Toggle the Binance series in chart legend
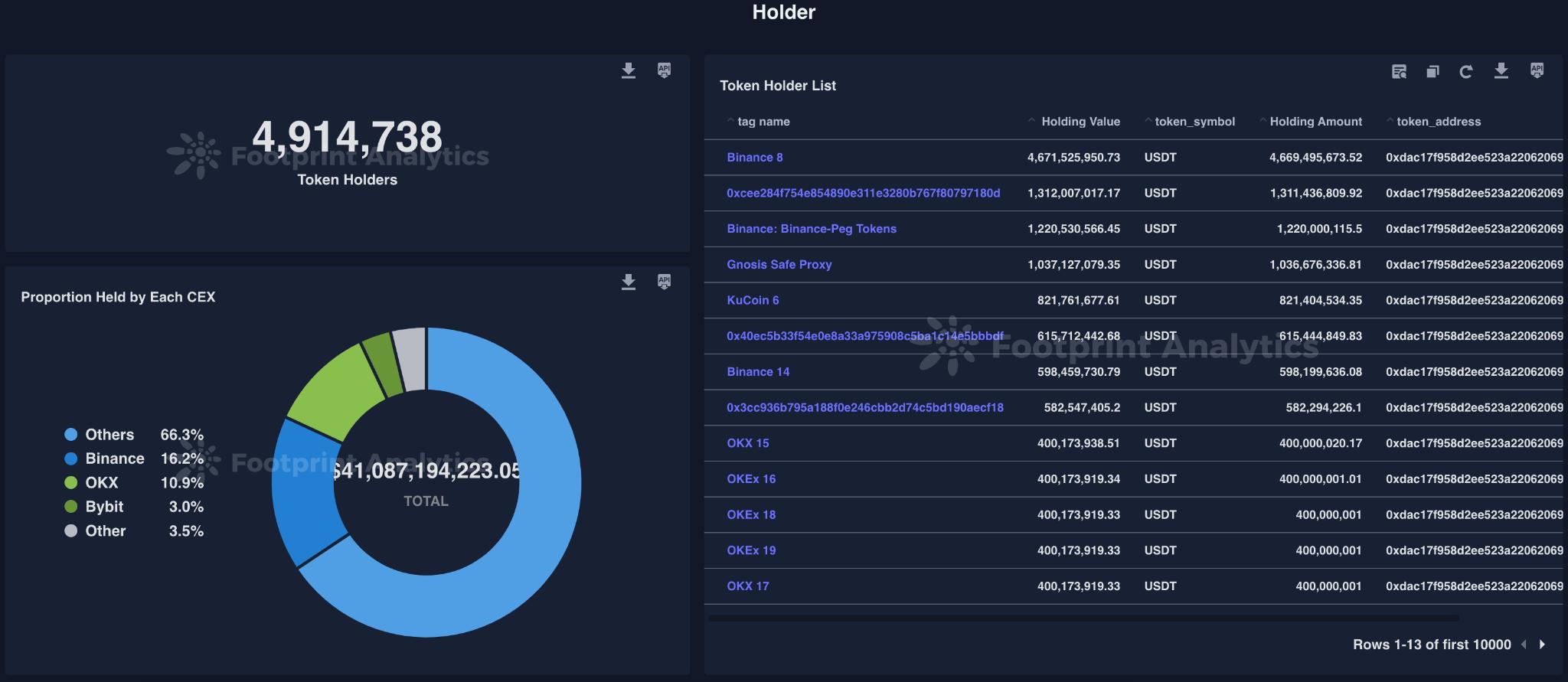 (x=114, y=458)
